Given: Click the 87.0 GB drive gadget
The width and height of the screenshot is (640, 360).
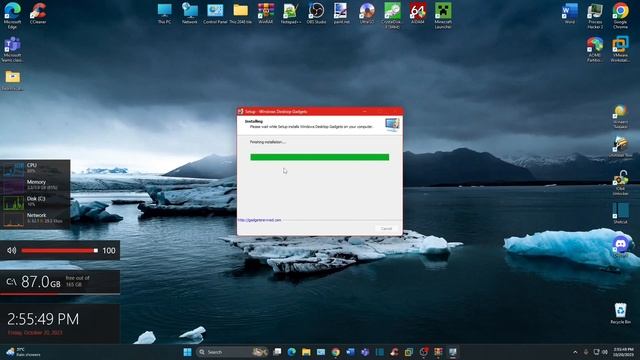Looking at the screenshot, I should click(x=60, y=282).
